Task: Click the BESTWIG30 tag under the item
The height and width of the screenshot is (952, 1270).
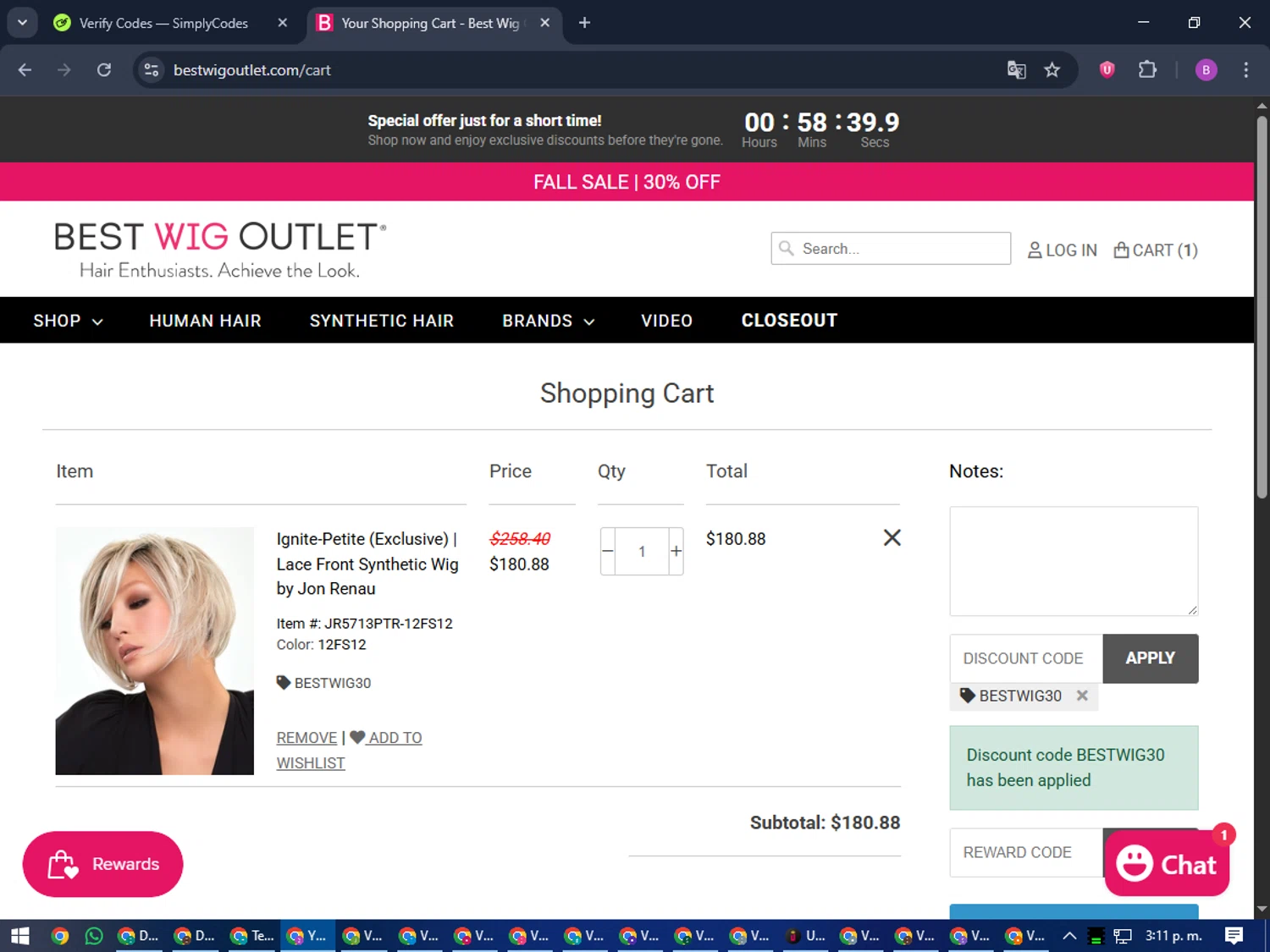Action: point(324,683)
